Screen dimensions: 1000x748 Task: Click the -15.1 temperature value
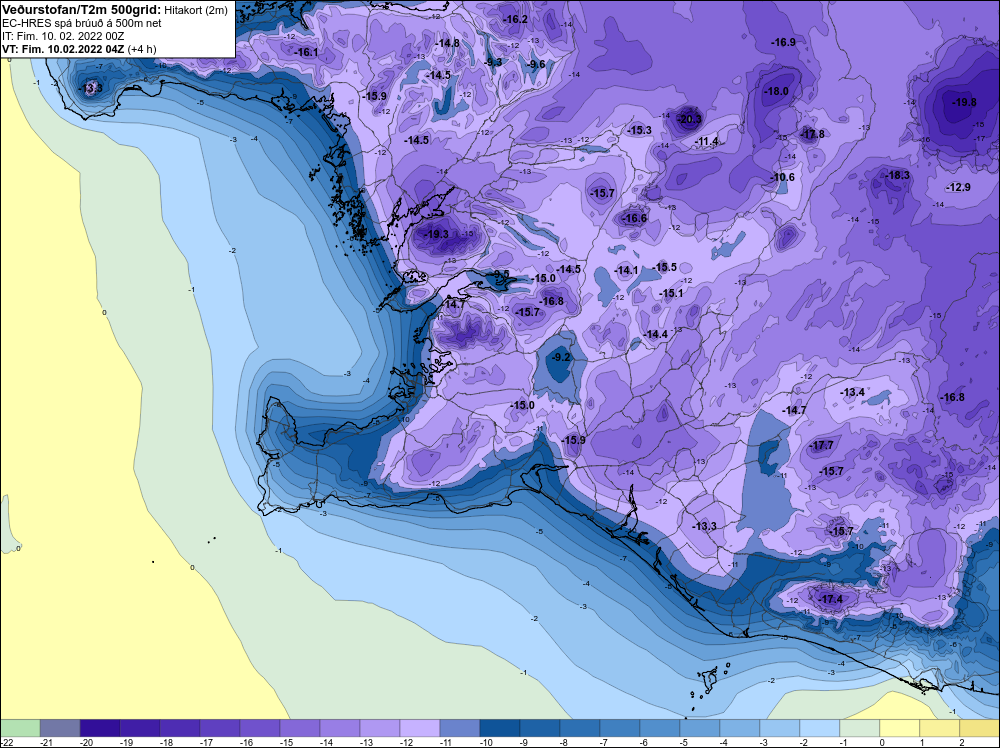pyautogui.click(x=672, y=293)
